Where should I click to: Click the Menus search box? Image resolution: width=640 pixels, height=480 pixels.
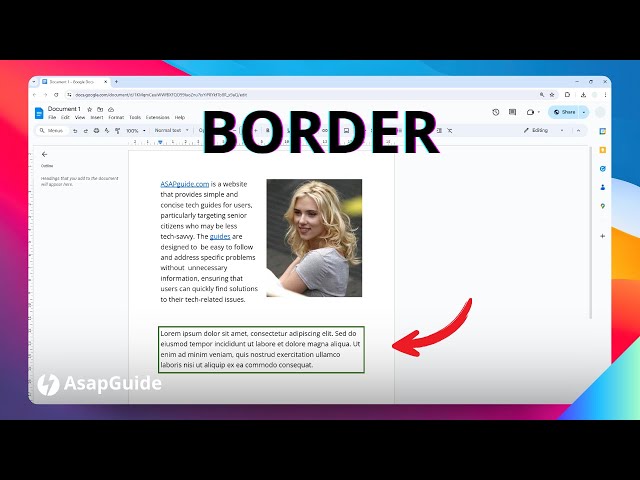click(52, 131)
